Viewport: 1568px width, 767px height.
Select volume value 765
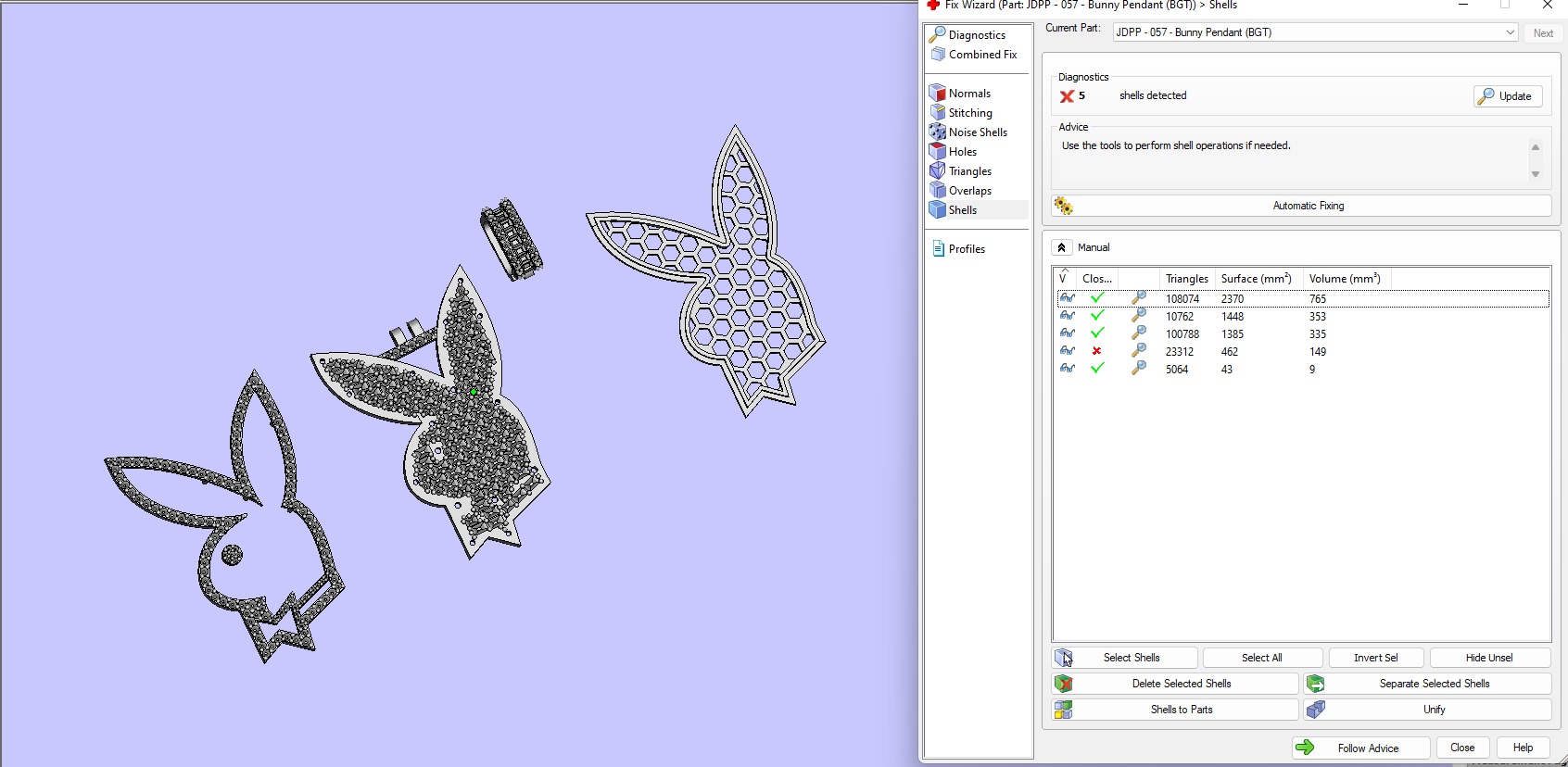click(x=1318, y=299)
